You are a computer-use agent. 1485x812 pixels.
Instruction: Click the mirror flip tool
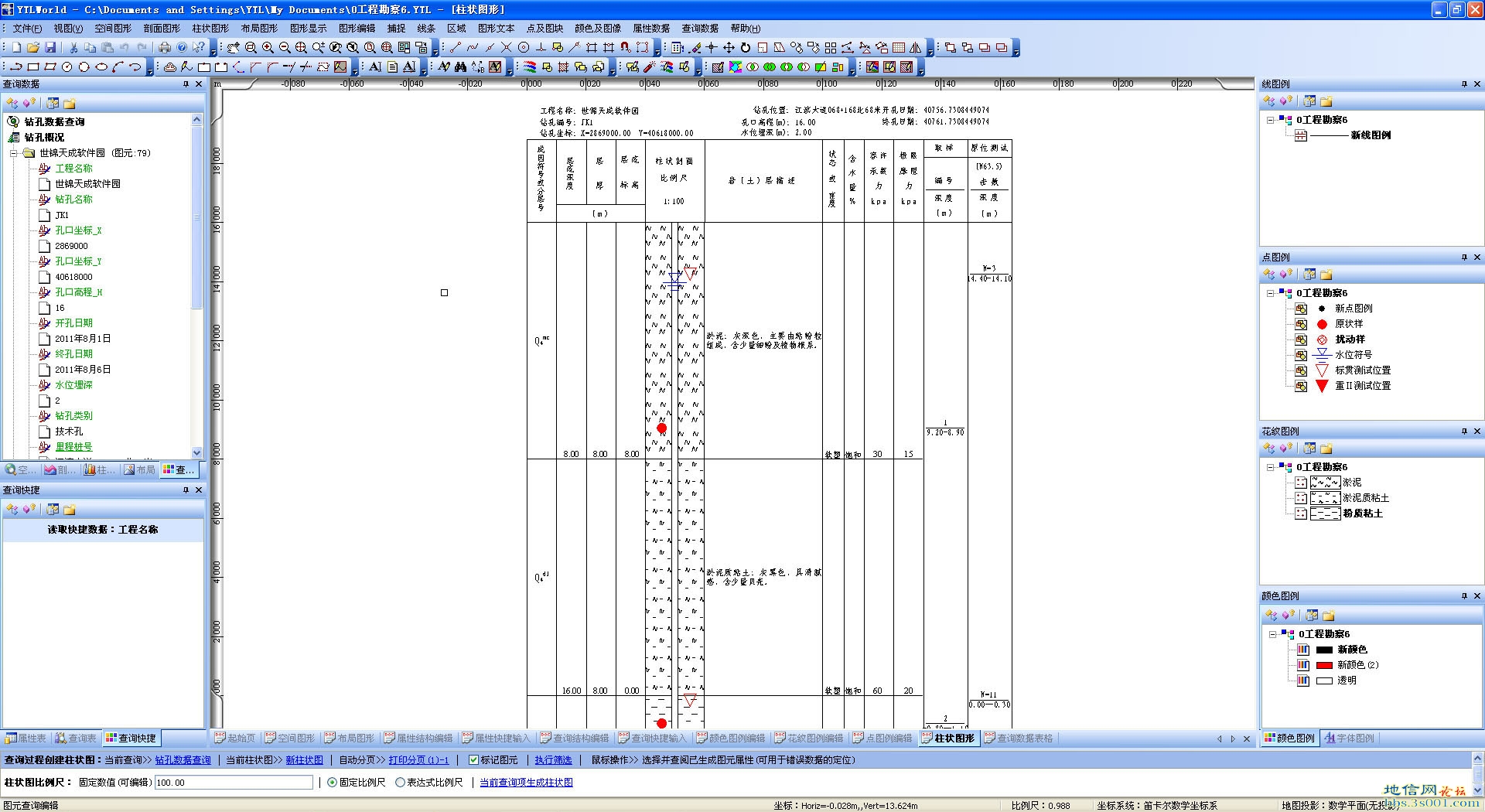click(916, 47)
